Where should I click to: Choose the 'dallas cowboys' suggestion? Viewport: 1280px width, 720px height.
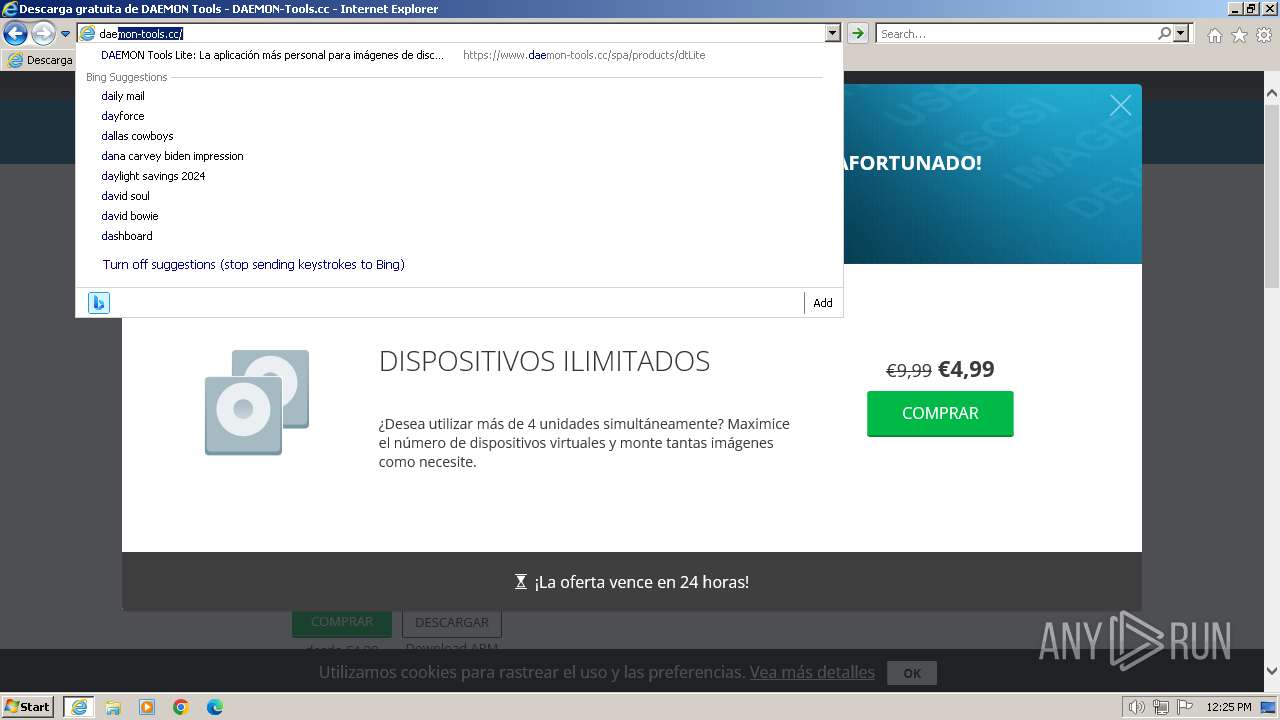pos(137,136)
